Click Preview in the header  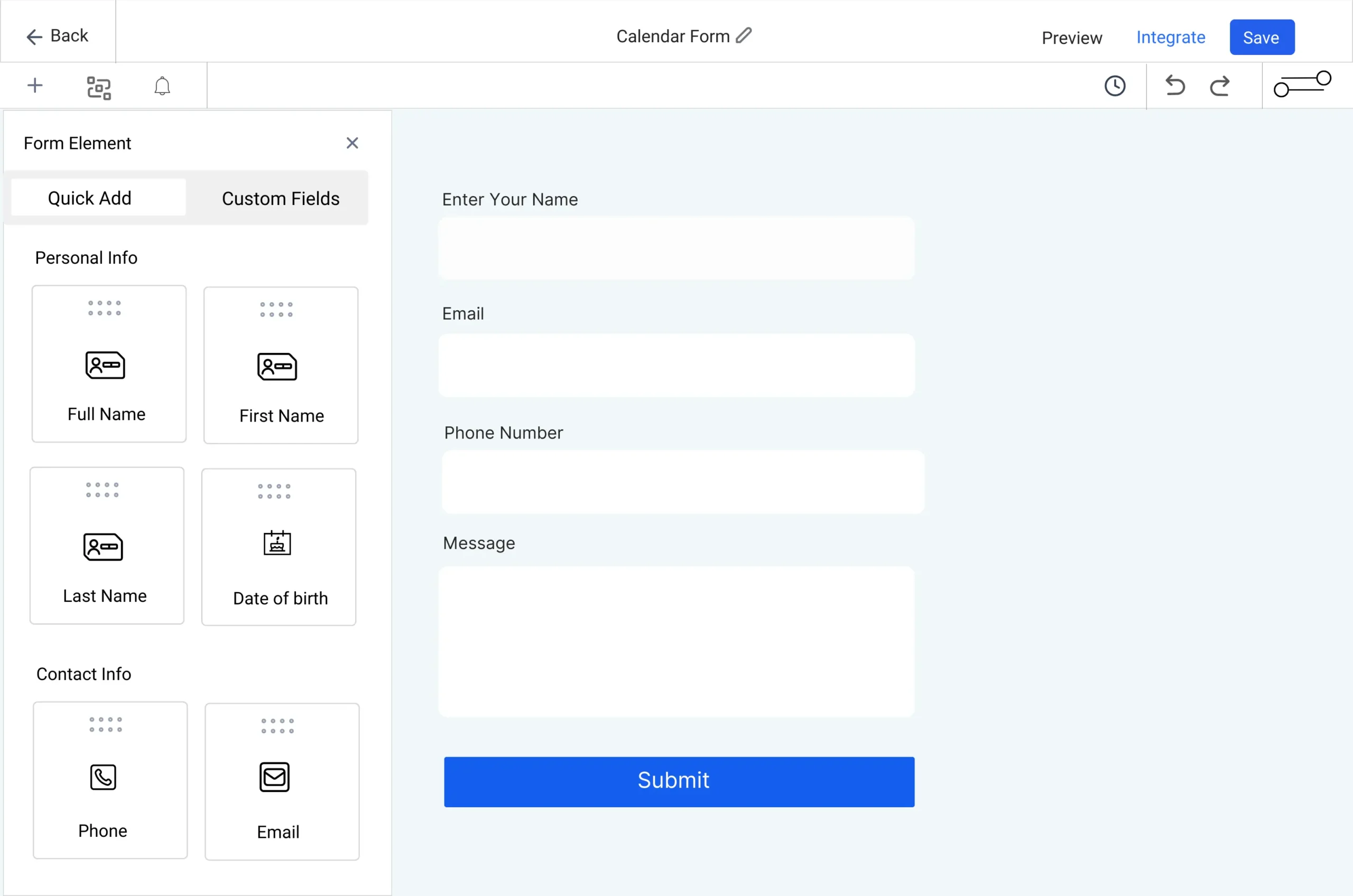tap(1071, 38)
